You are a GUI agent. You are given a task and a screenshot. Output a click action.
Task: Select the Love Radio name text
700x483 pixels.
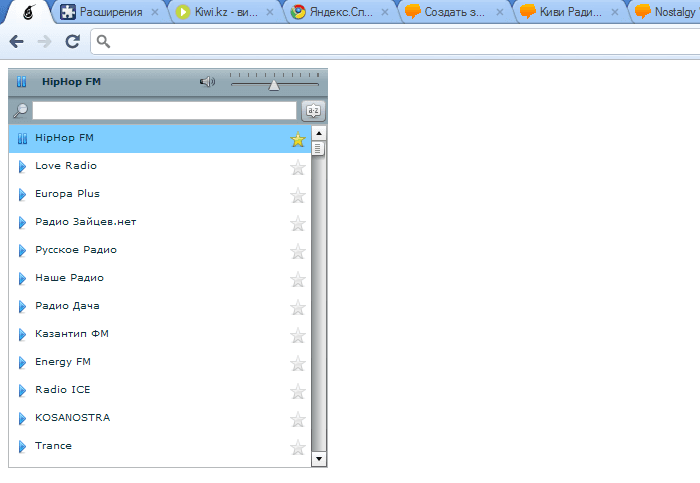(66, 166)
